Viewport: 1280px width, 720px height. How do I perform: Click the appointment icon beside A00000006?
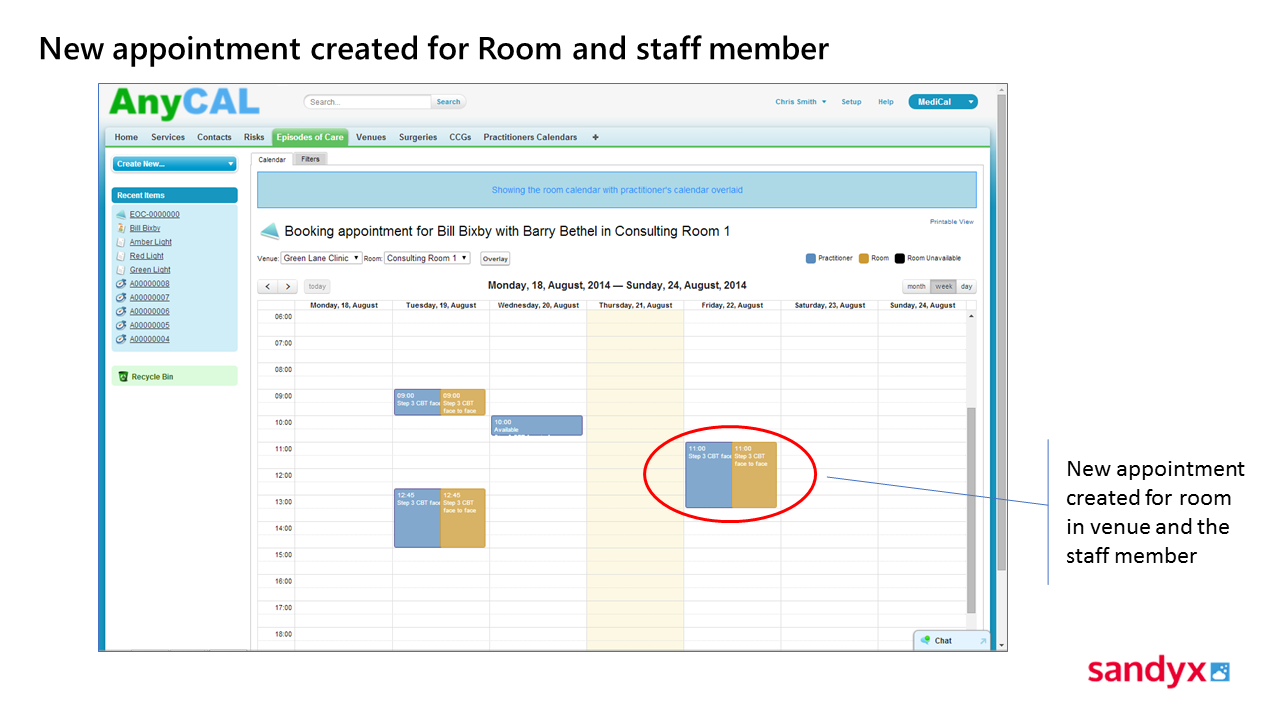click(x=121, y=311)
